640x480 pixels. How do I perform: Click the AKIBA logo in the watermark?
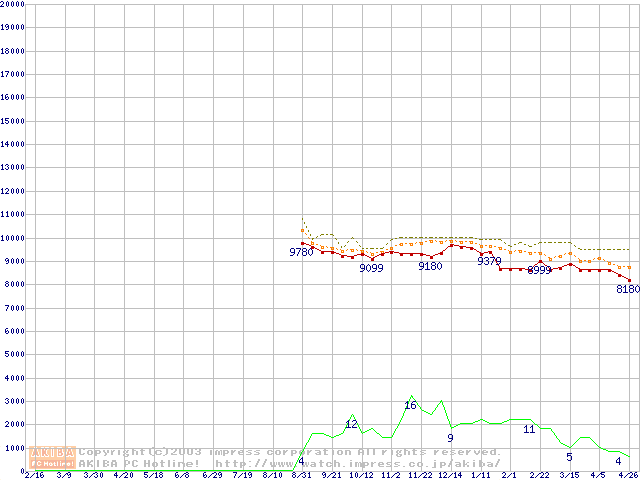pyautogui.click(x=53, y=452)
